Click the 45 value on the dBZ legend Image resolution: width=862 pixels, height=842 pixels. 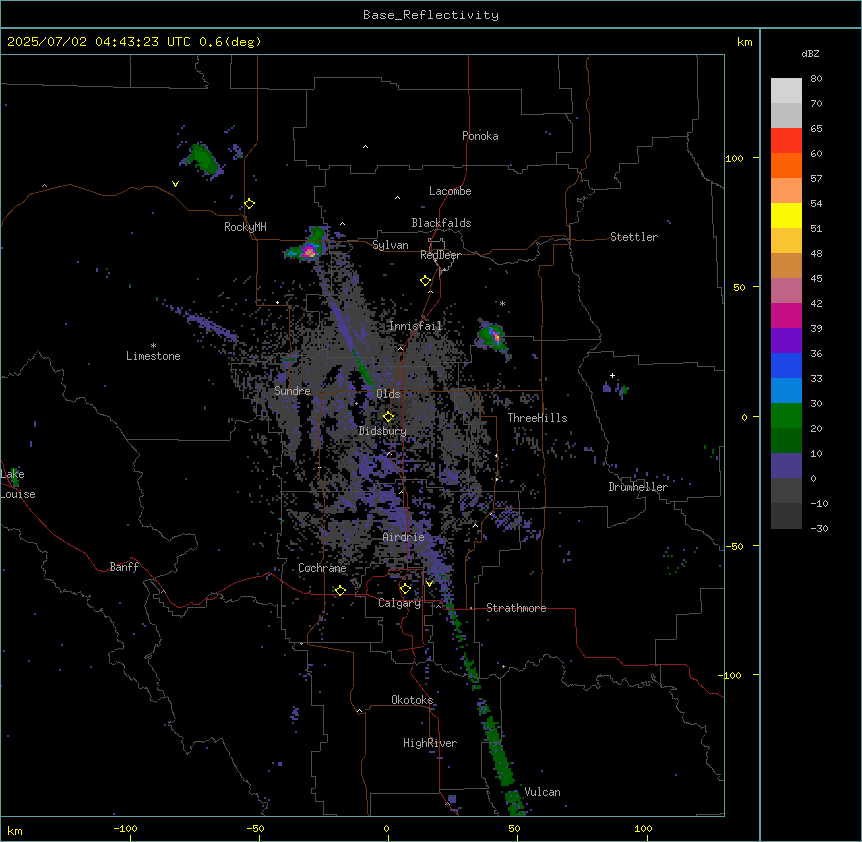coord(816,278)
